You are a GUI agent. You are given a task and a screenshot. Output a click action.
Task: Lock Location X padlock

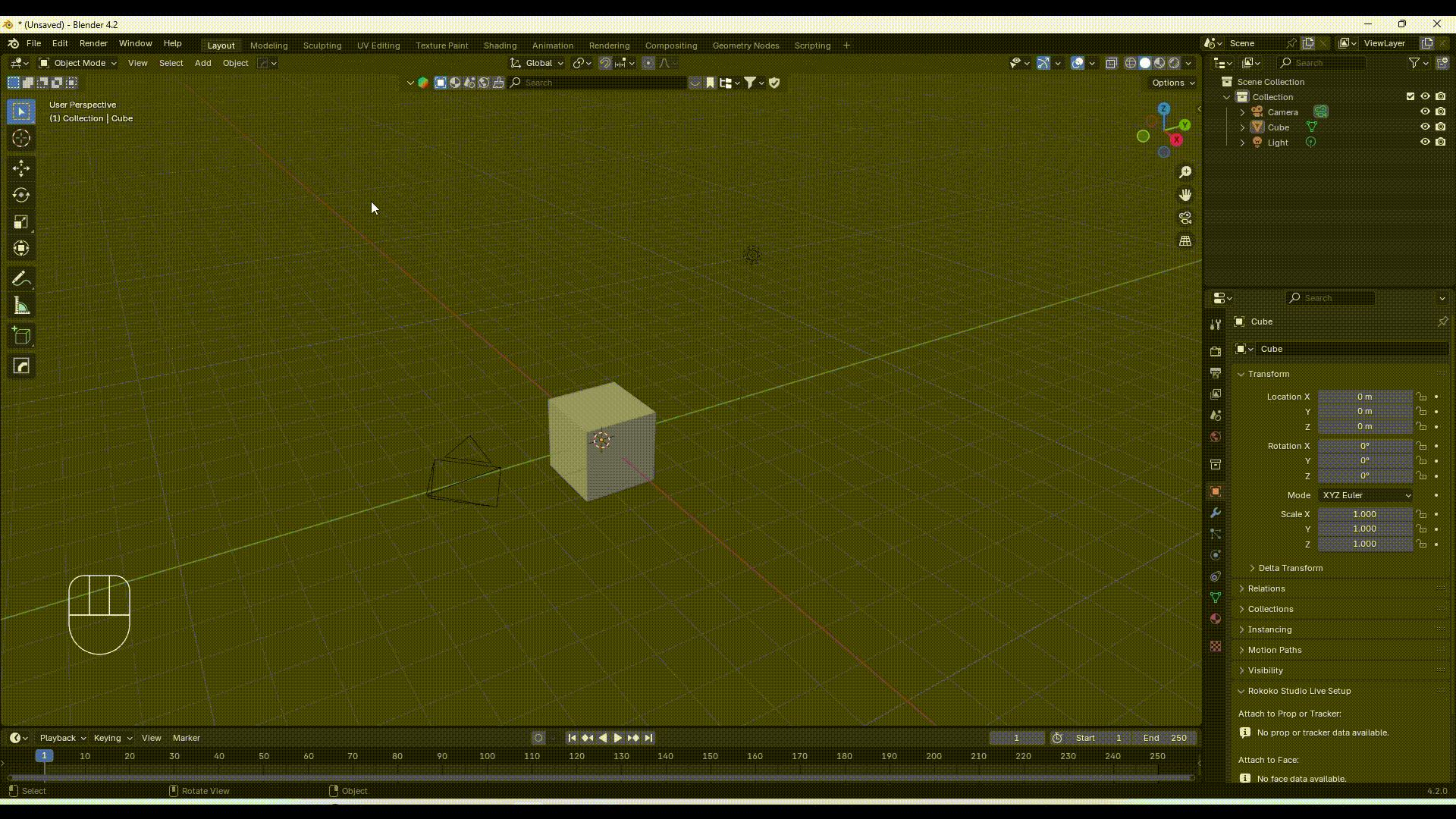coord(1422,397)
